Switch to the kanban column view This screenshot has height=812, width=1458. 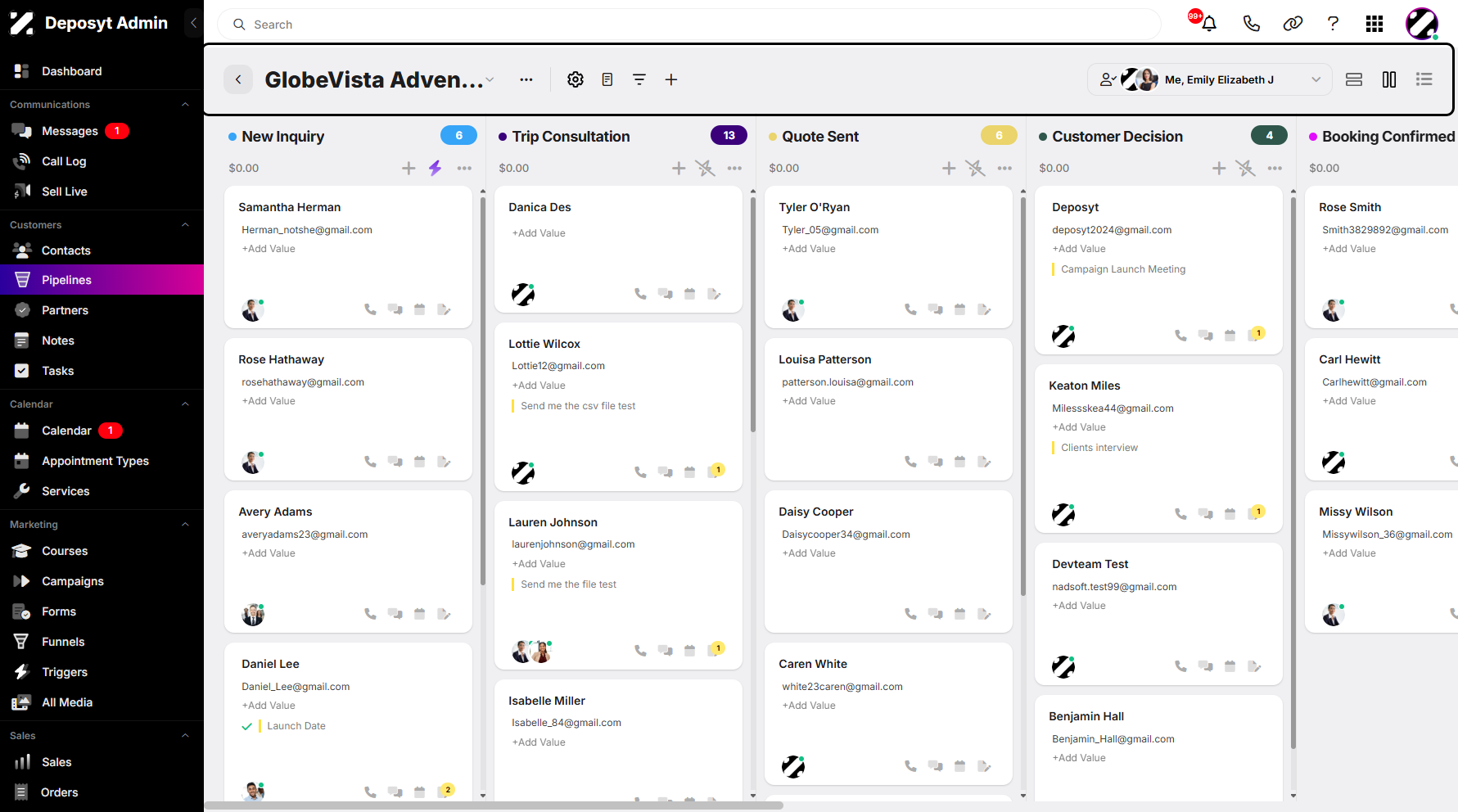pos(1389,79)
